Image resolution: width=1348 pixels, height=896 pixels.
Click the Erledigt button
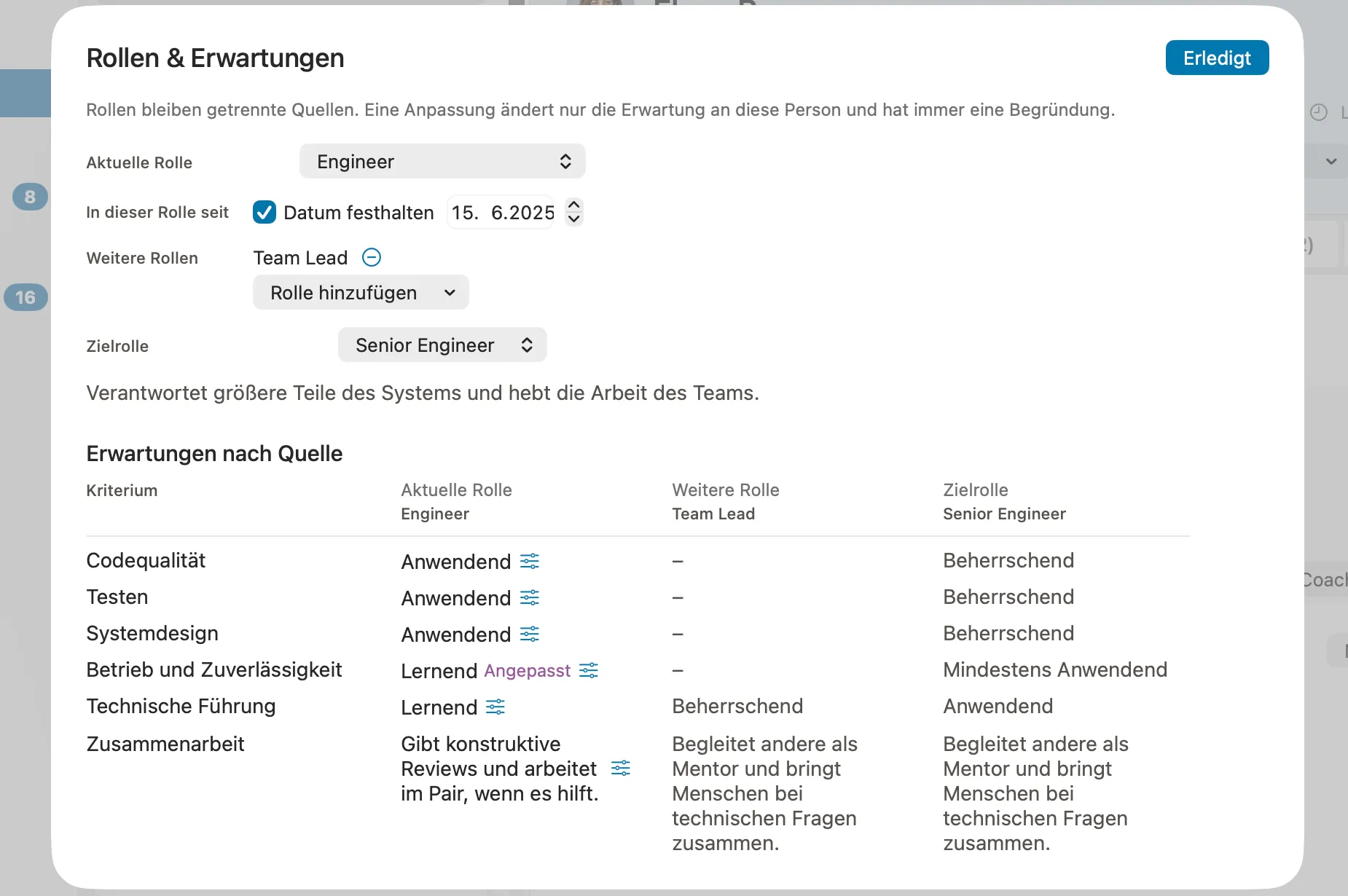pos(1217,58)
